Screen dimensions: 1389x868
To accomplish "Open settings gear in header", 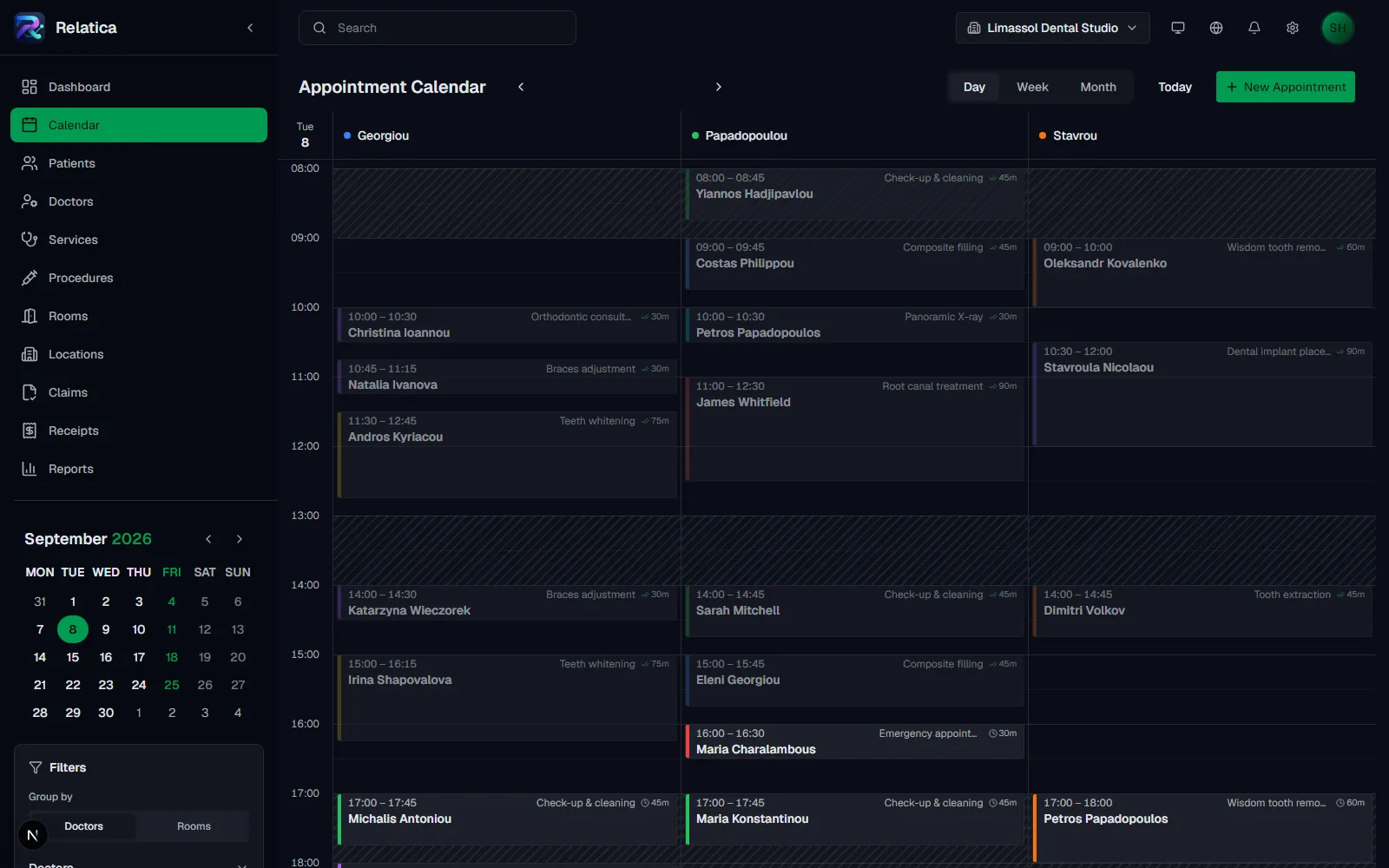I will click(1293, 28).
